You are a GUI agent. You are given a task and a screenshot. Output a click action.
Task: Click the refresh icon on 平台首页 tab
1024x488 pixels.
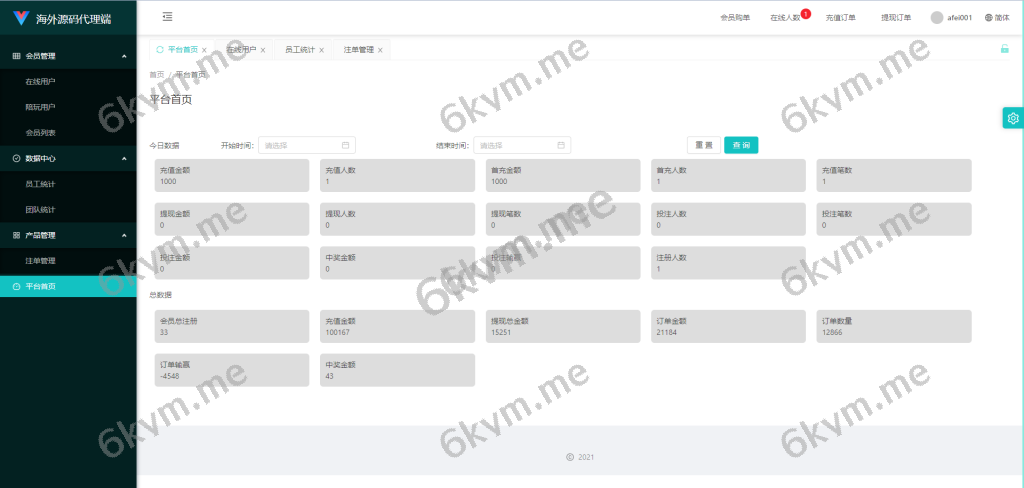tap(160, 50)
